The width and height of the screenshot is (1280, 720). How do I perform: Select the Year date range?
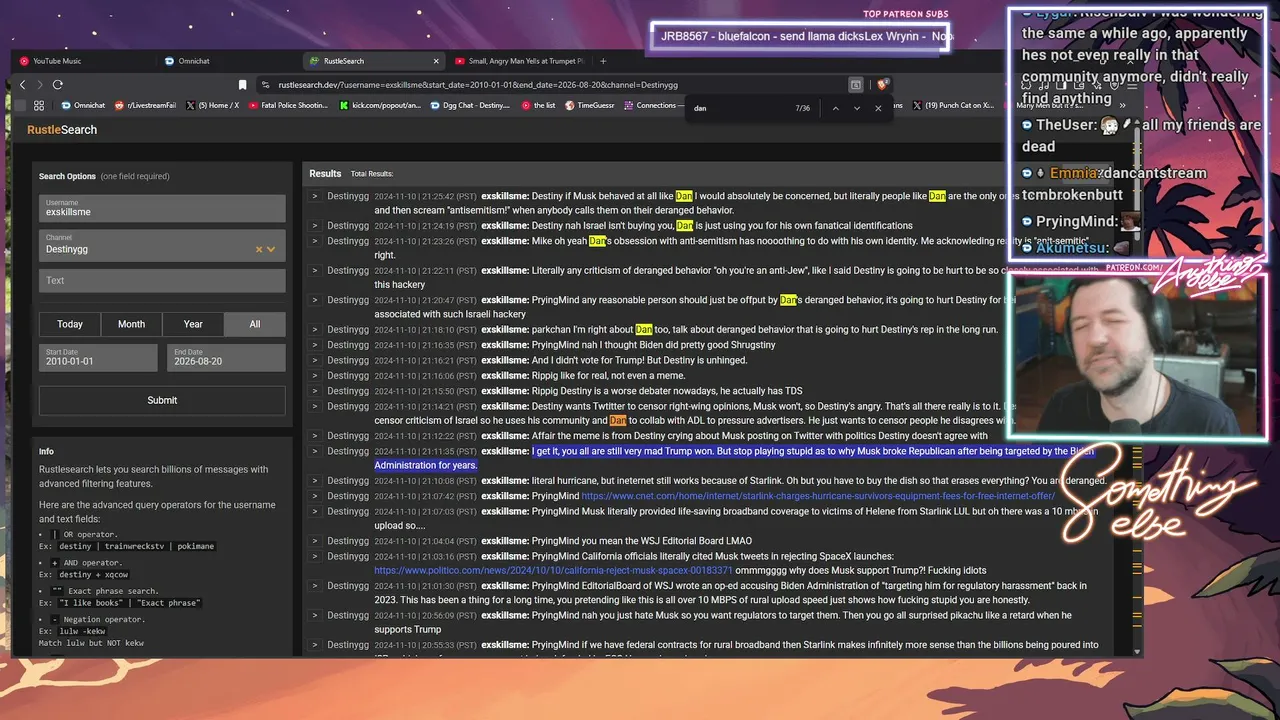(193, 324)
